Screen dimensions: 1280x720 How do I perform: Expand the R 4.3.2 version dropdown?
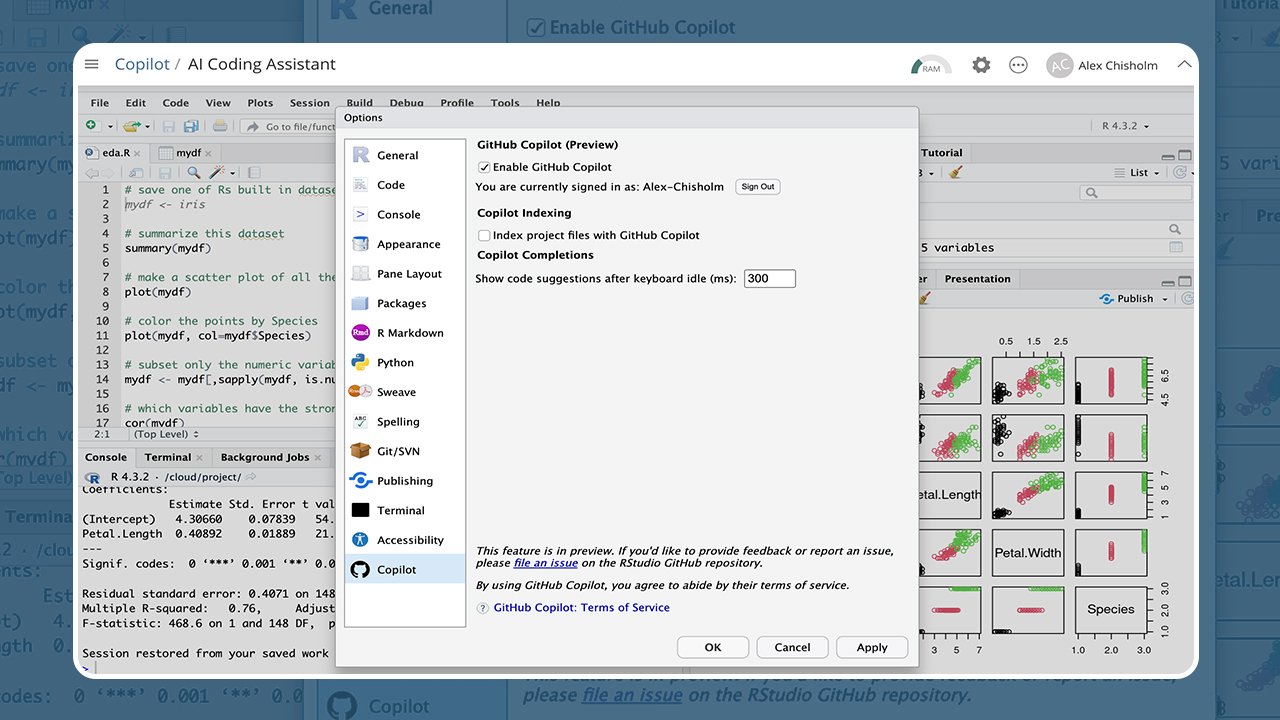pyautogui.click(x=1125, y=126)
